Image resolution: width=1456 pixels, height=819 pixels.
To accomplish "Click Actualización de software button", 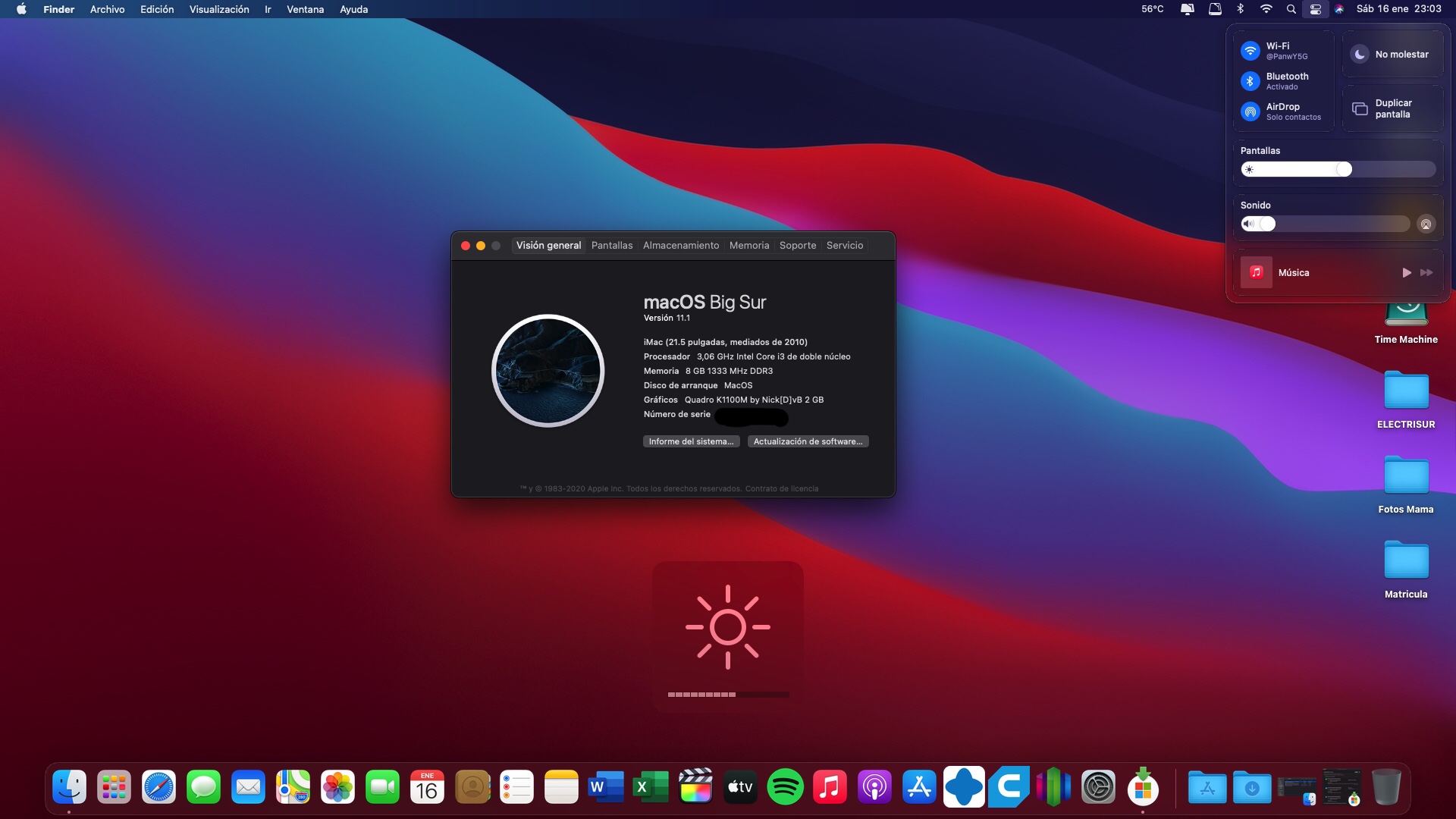I will tap(808, 441).
